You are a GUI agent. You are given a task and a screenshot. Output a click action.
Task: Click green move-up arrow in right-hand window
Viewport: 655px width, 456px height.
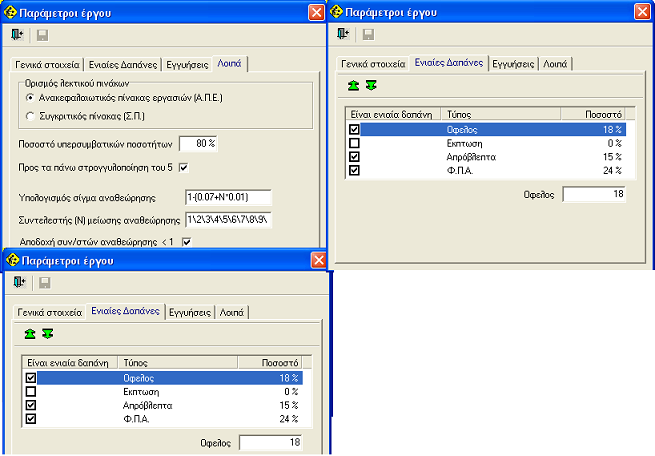point(354,87)
